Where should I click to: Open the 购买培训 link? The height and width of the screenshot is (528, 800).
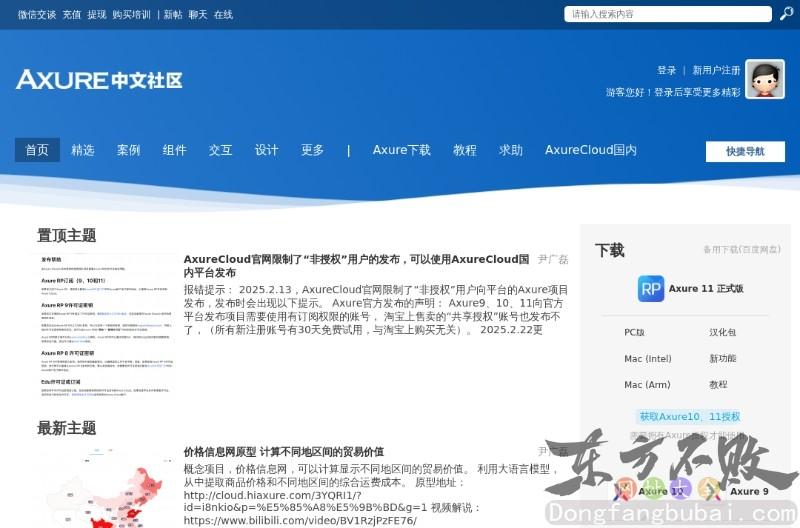(132, 15)
